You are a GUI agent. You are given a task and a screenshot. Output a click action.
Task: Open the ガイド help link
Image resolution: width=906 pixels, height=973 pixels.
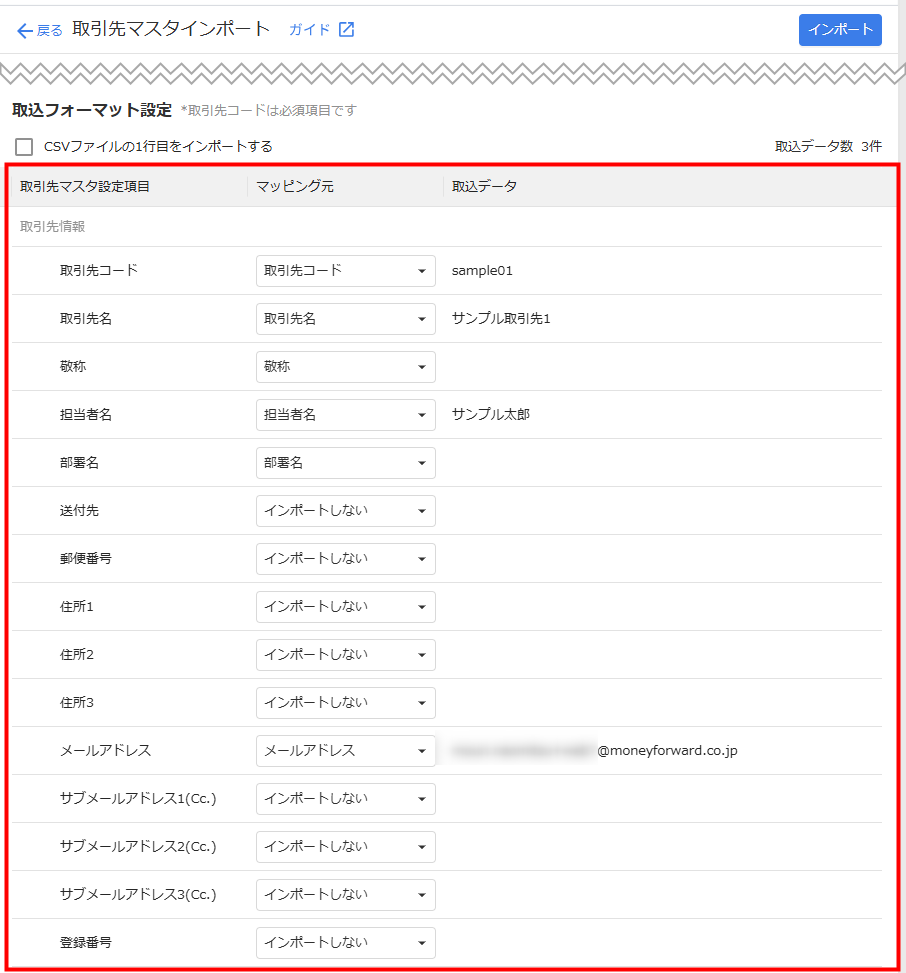point(309,30)
